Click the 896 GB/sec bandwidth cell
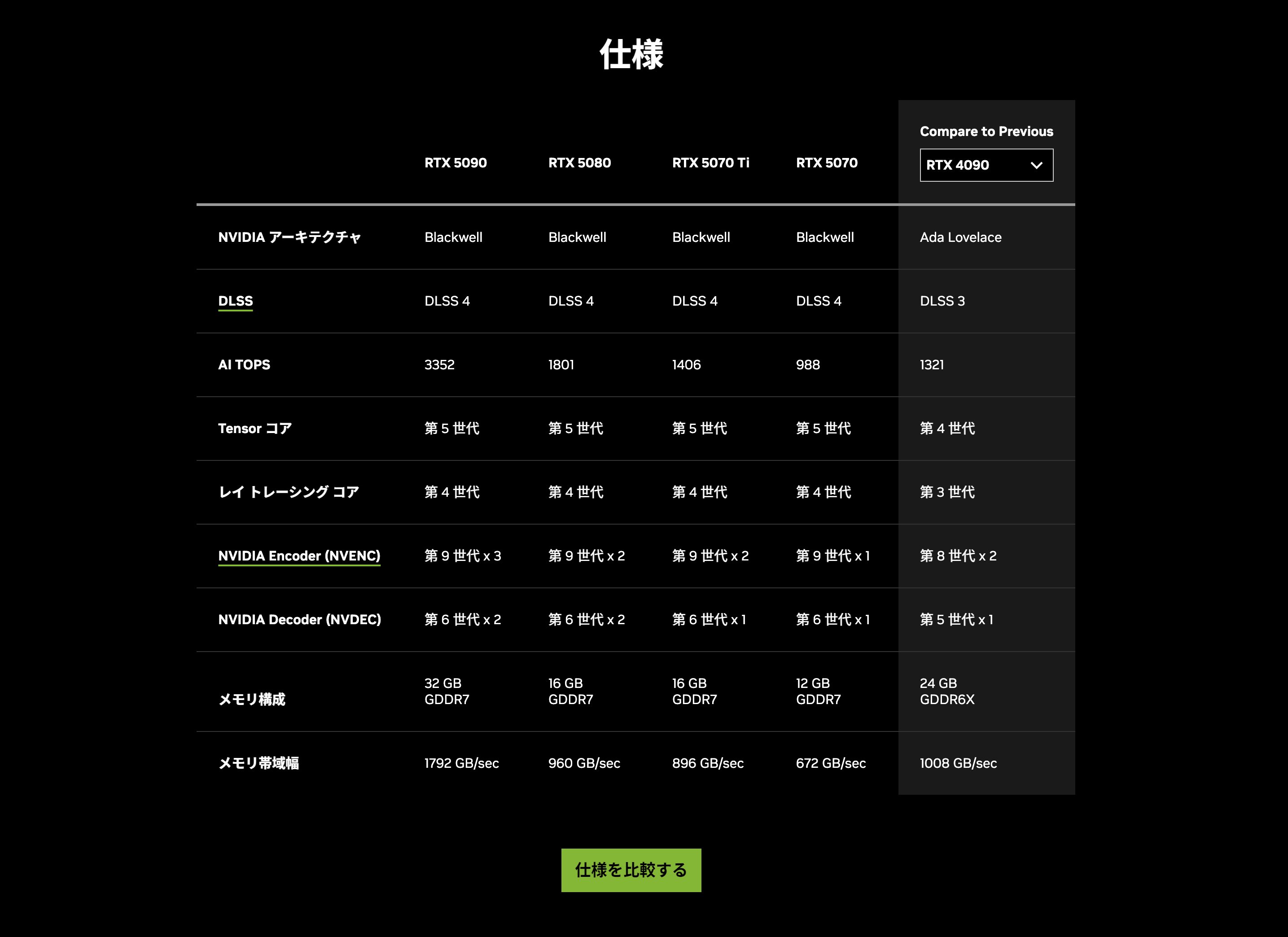 click(708, 763)
